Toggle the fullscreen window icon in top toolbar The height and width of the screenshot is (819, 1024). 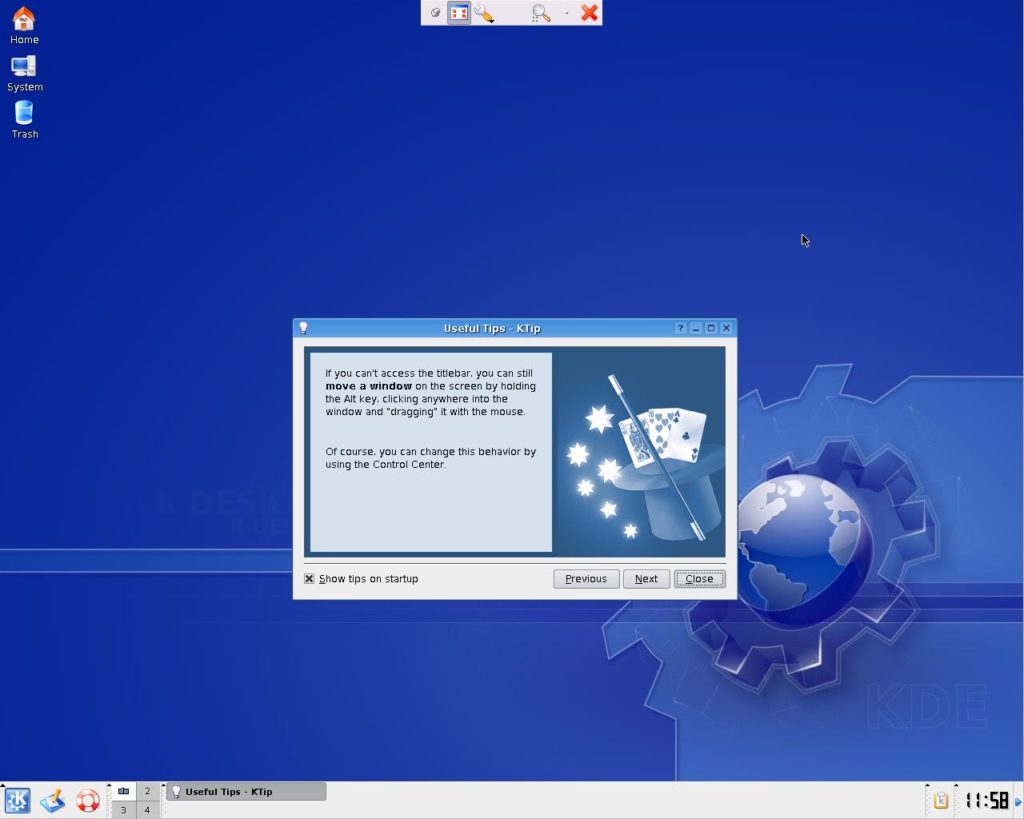pyautogui.click(x=459, y=12)
